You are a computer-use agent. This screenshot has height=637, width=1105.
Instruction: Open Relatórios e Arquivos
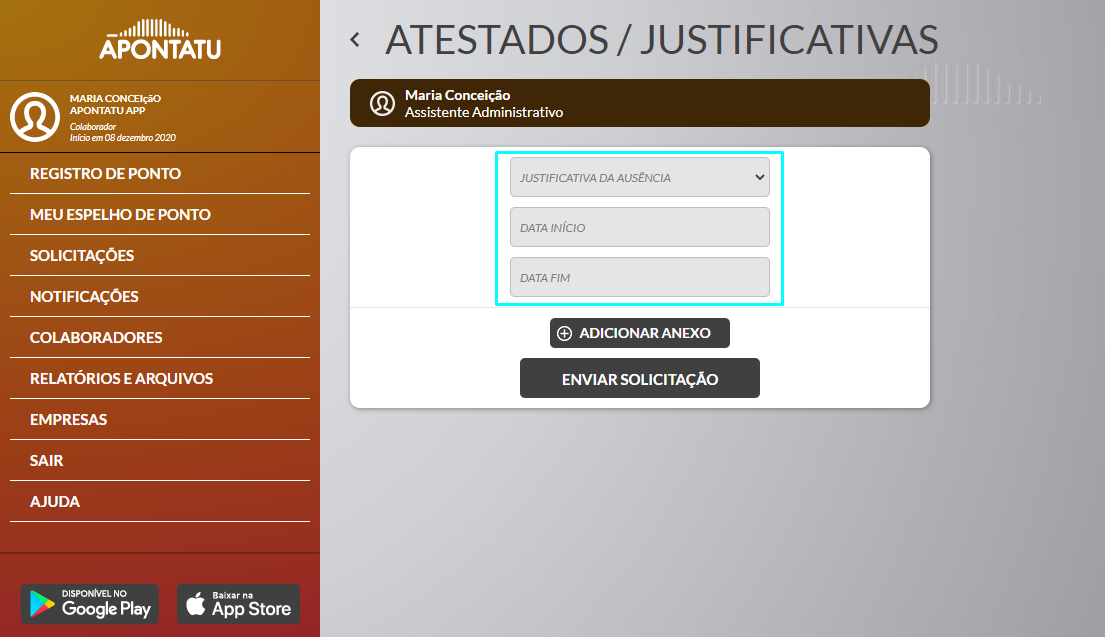[x=160, y=378]
